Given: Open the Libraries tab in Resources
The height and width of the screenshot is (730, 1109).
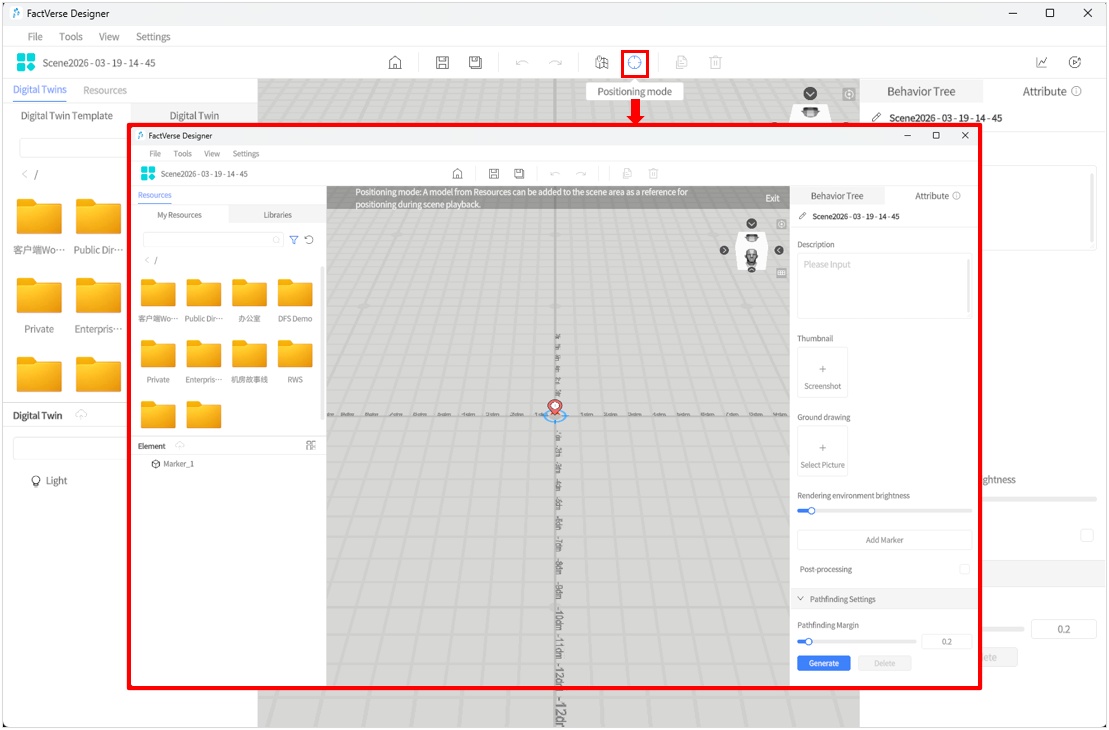Looking at the screenshot, I should coord(277,213).
